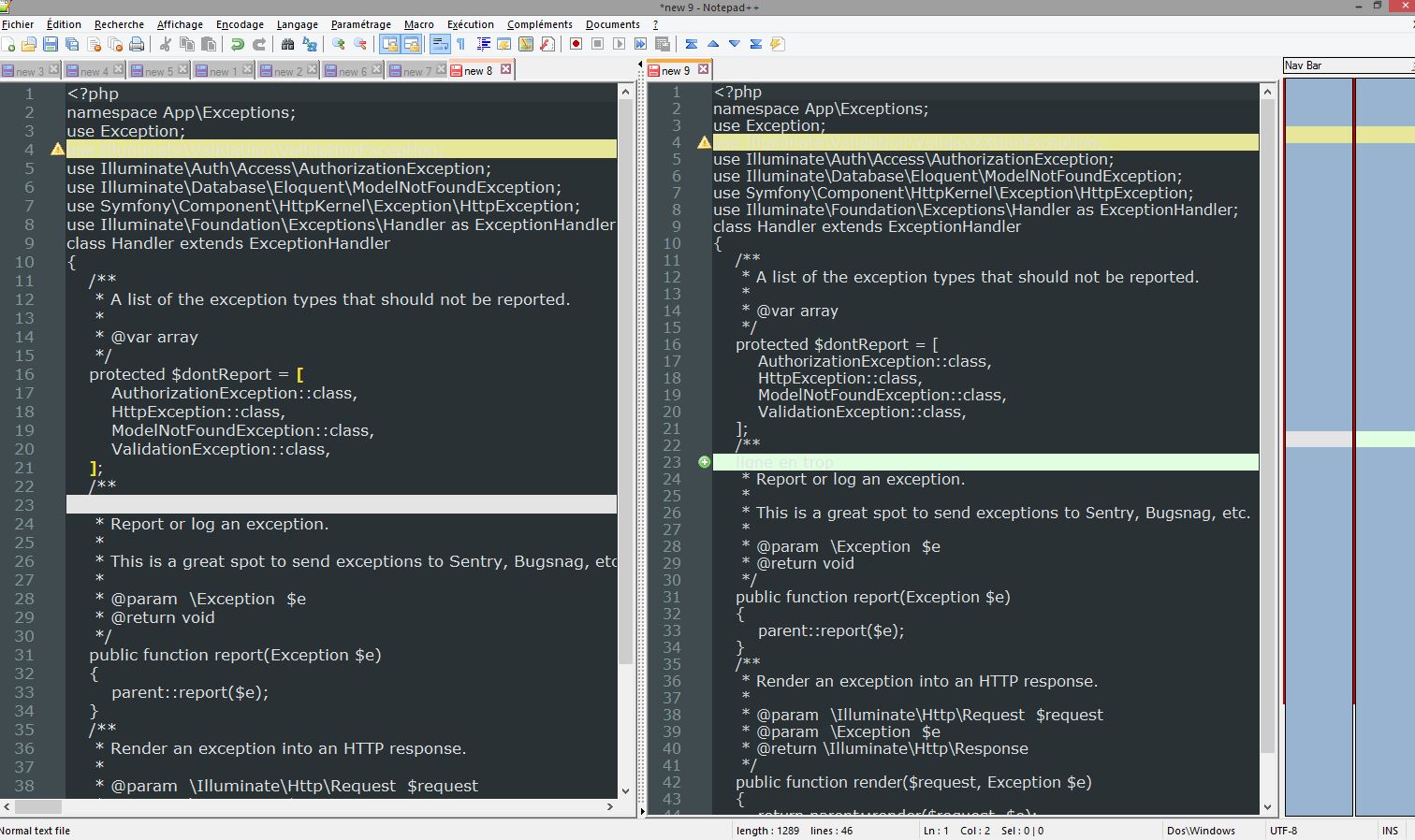This screenshot has height=840, width=1415.
Task: Click the Save file toolbar icon
Action: click(x=51, y=44)
